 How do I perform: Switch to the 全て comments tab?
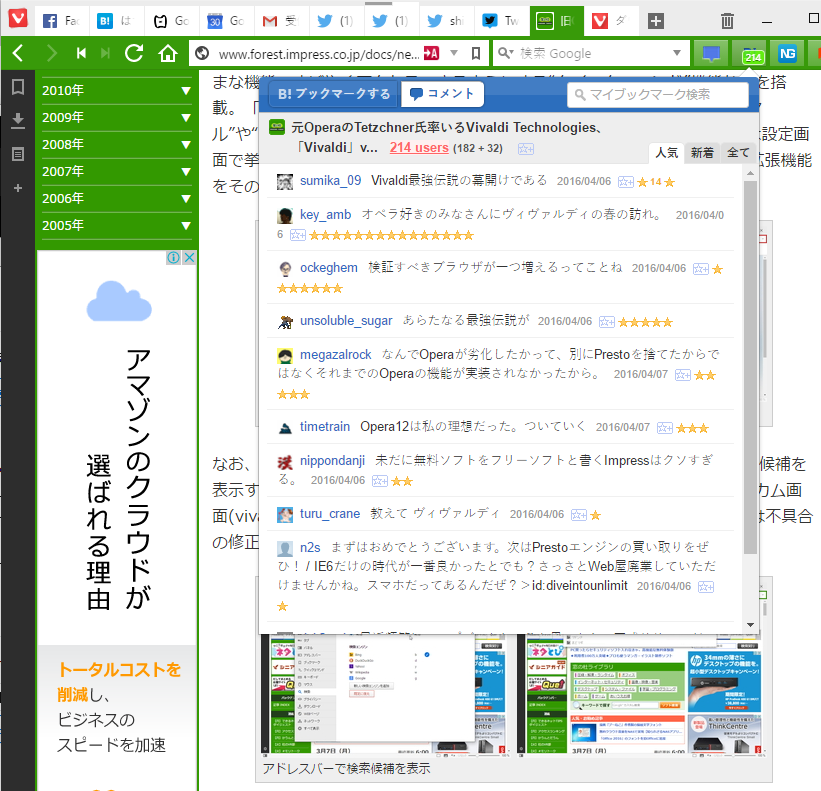tap(738, 152)
